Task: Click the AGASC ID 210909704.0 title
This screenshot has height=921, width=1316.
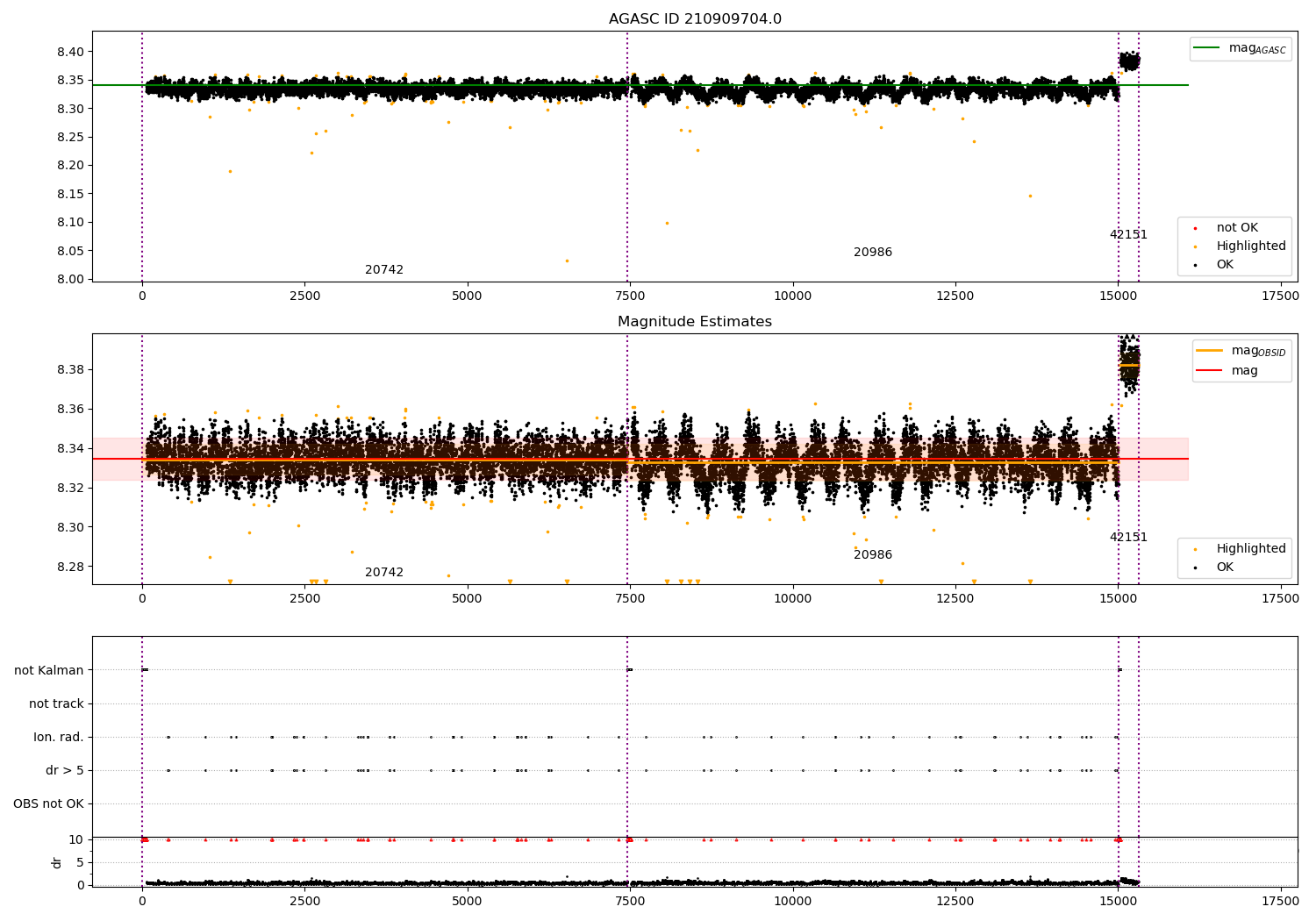Action: click(695, 19)
